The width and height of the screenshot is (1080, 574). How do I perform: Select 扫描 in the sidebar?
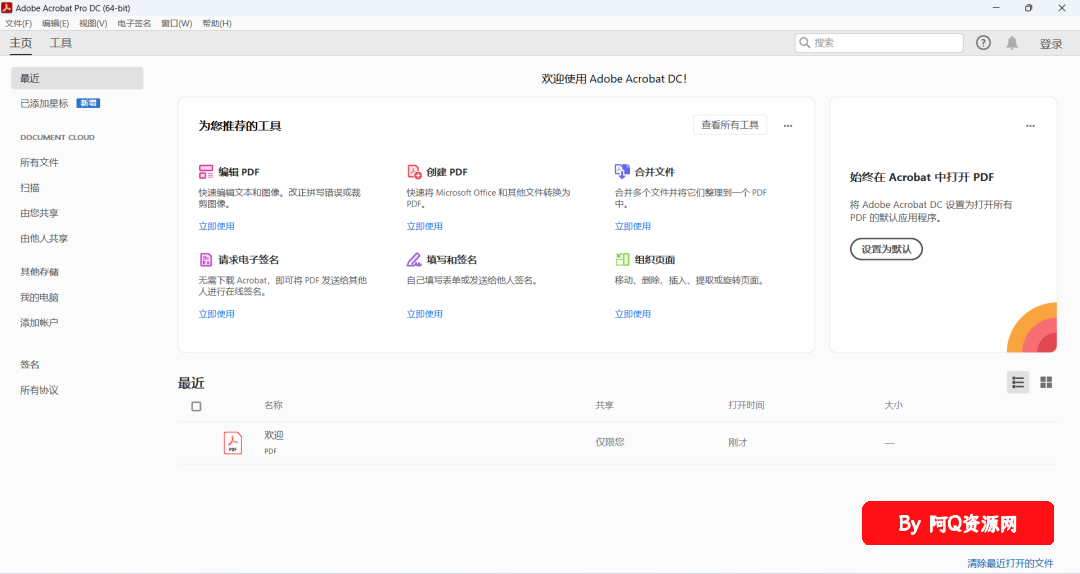30,187
